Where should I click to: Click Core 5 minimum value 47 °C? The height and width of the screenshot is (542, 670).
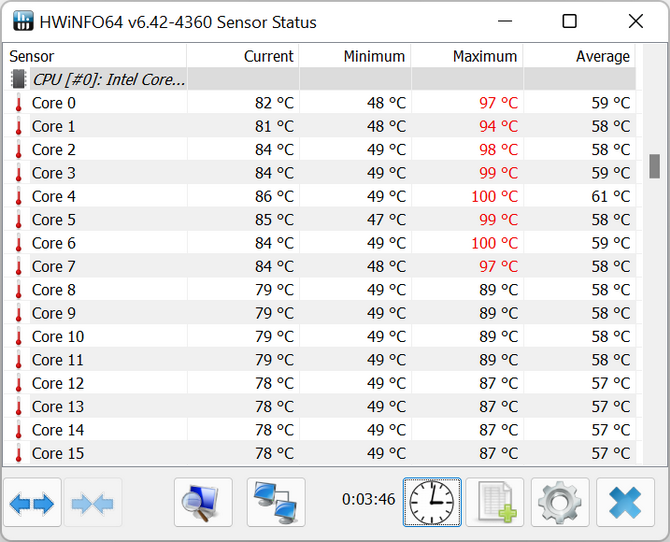click(386, 220)
